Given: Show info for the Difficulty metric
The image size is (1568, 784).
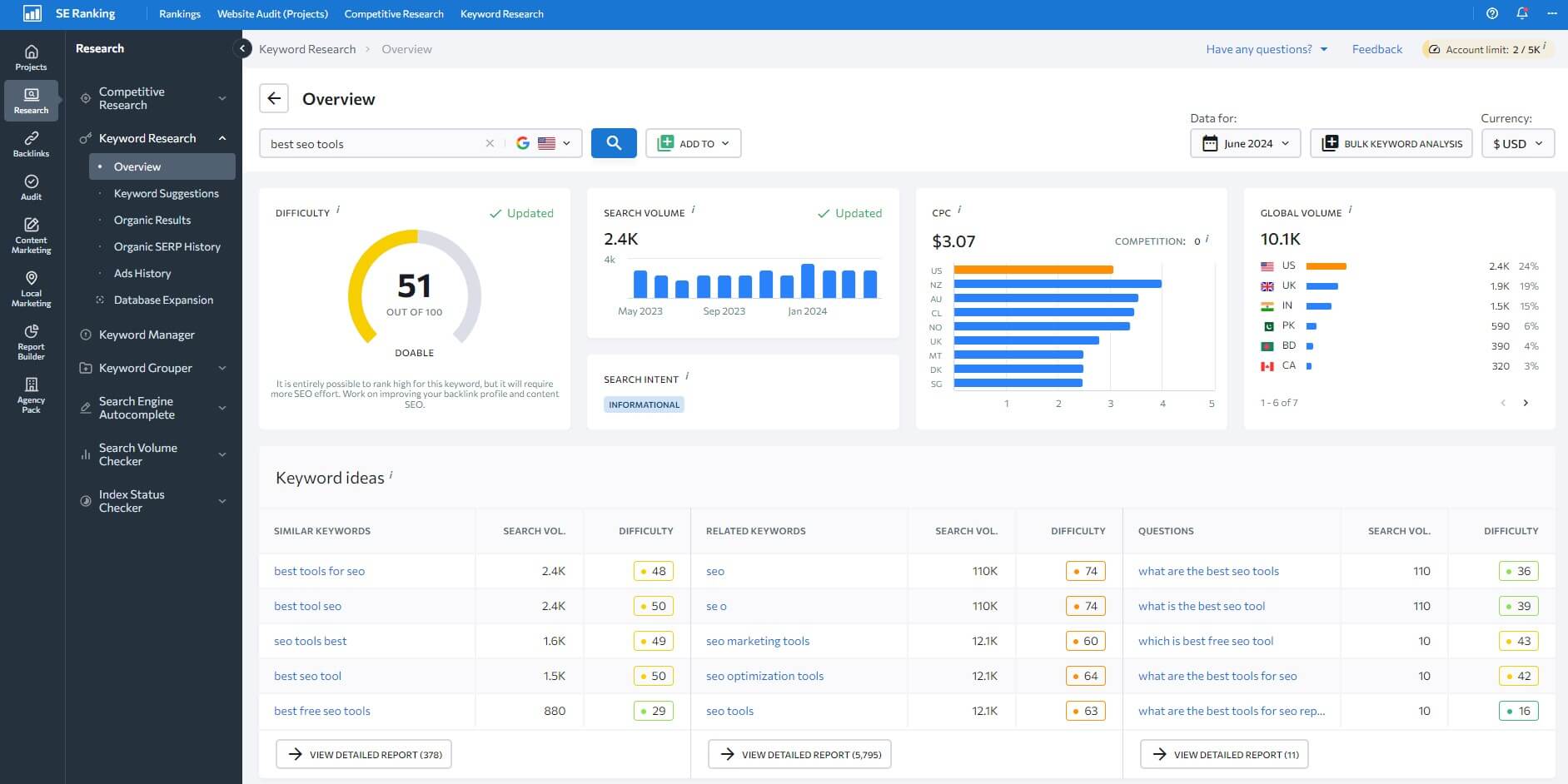Looking at the screenshot, I should click(x=338, y=210).
